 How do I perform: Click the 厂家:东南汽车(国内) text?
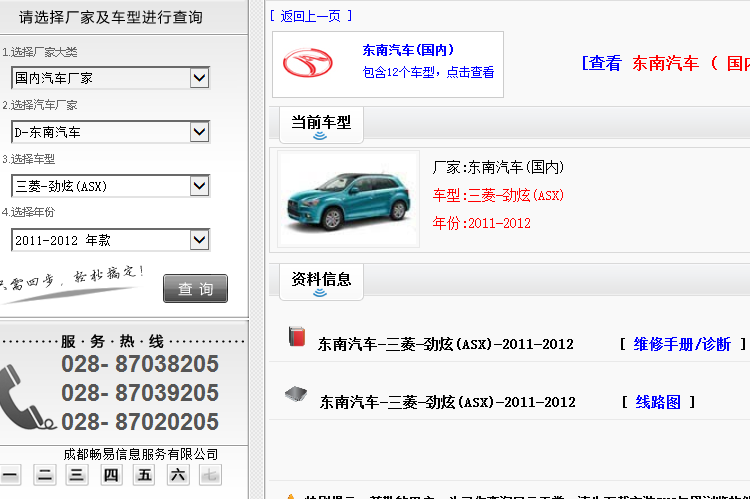pos(498,167)
